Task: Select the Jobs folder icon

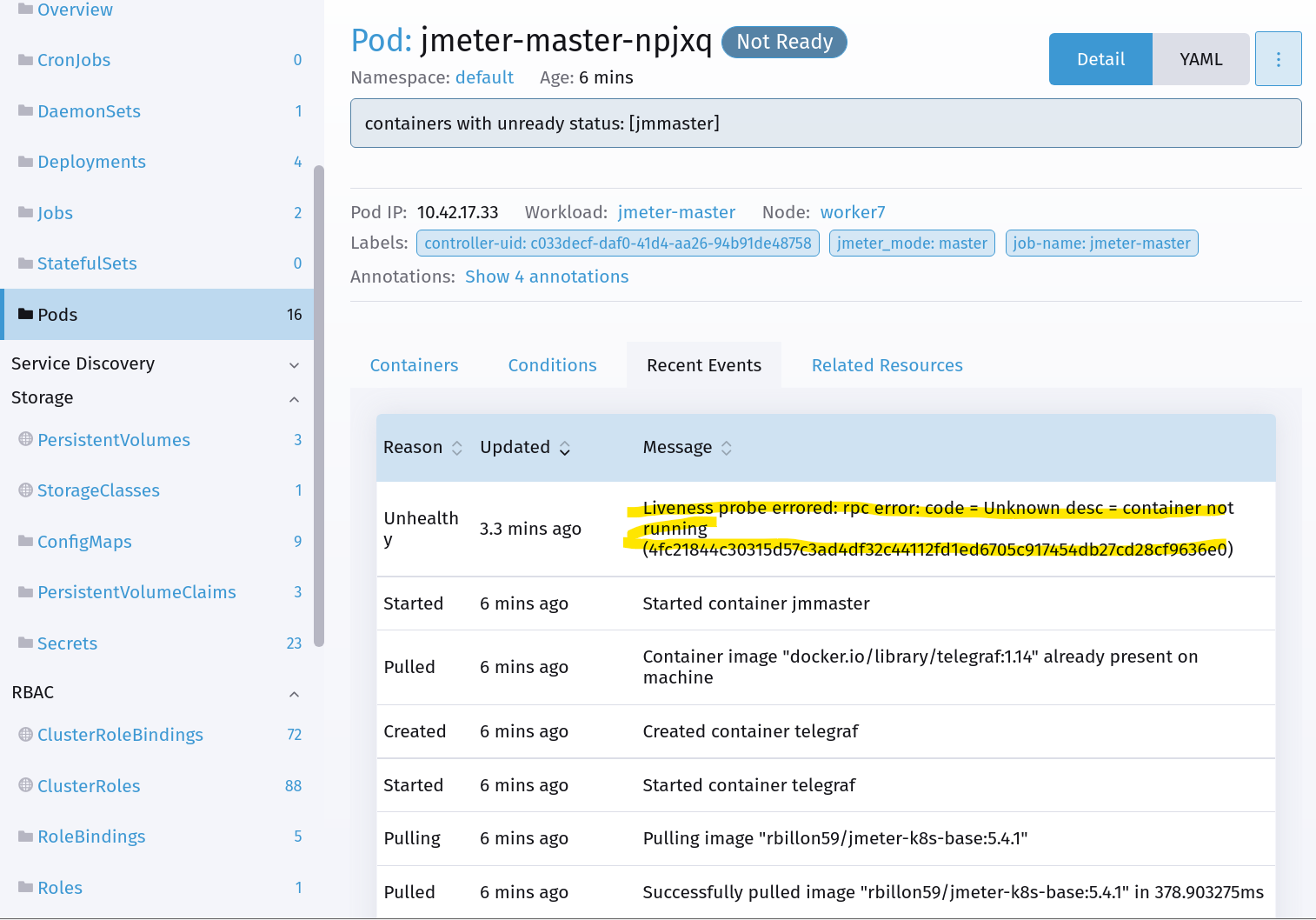Action: pos(24,212)
